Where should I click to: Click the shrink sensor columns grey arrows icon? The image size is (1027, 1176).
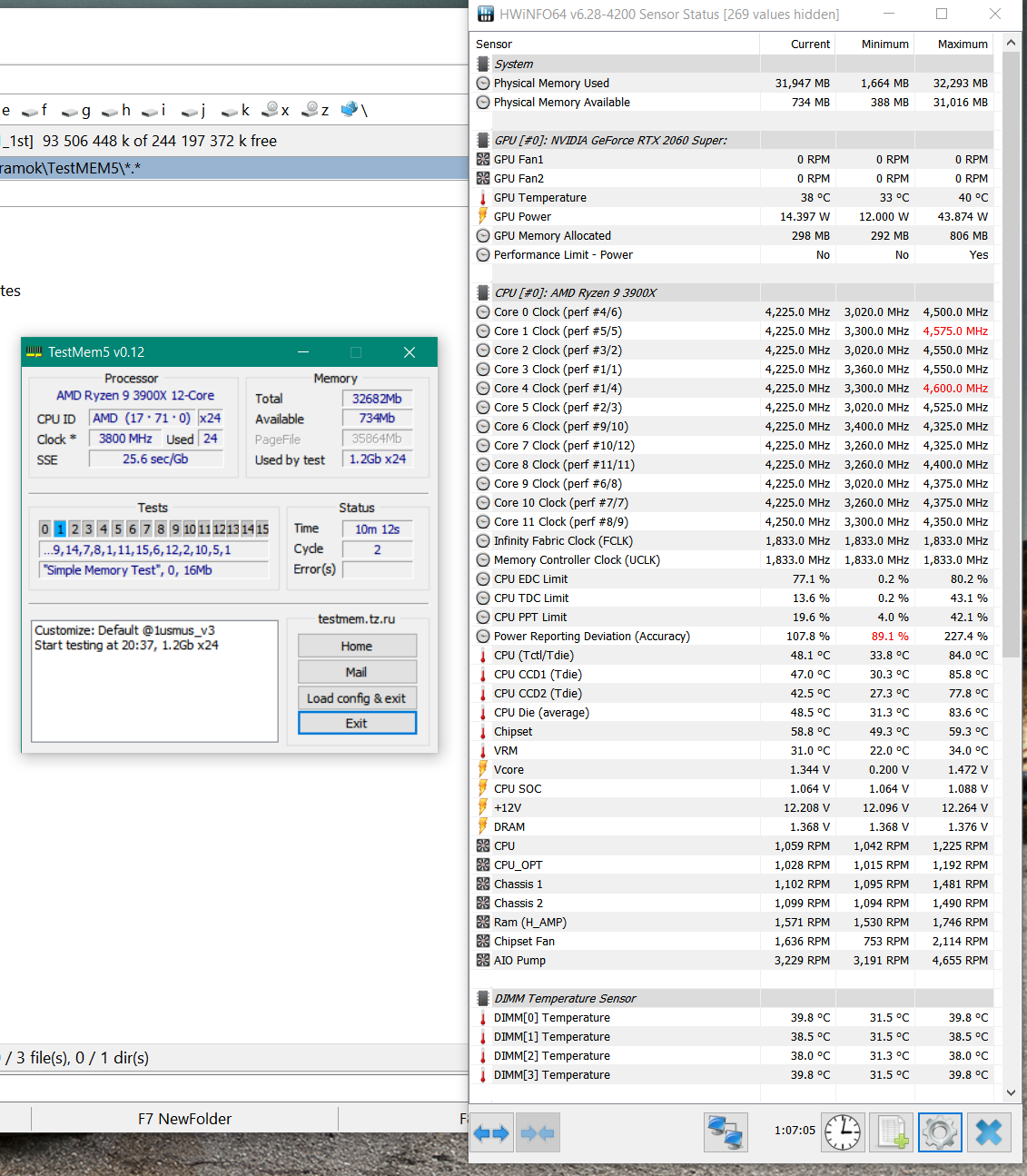pos(538,1133)
